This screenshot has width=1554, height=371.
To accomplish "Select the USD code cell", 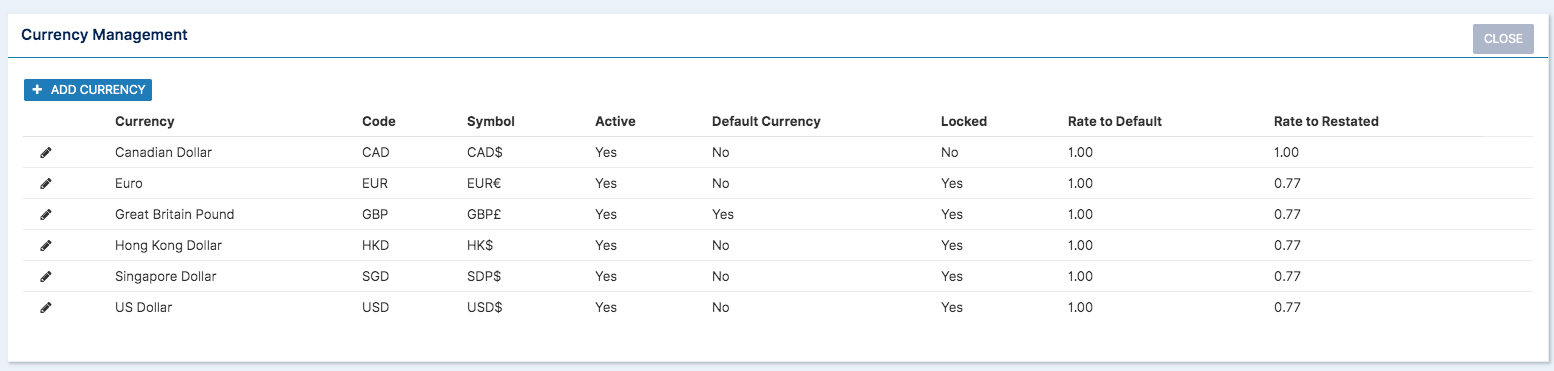I will (x=376, y=307).
